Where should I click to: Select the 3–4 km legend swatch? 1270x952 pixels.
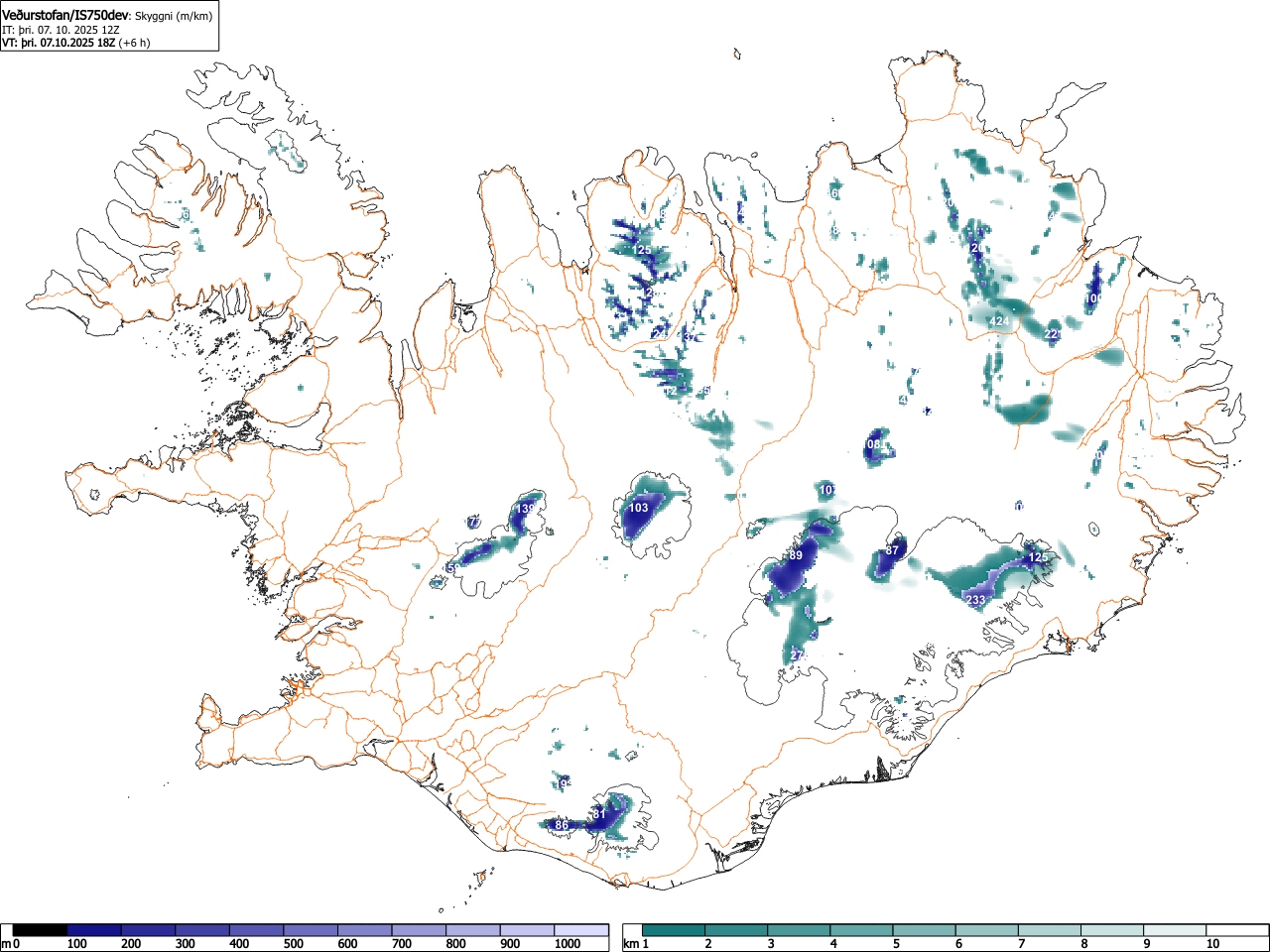point(799,930)
